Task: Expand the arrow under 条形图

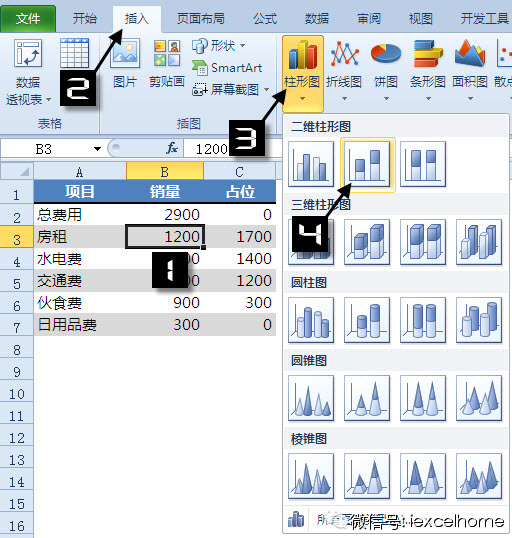Action: [x=428, y=99]
